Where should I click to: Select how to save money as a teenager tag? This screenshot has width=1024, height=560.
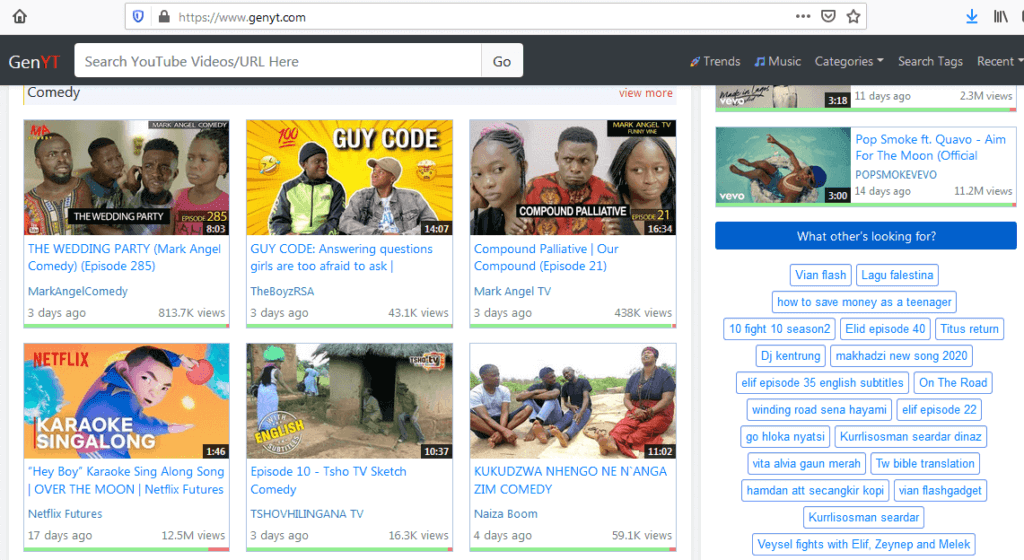864,302
